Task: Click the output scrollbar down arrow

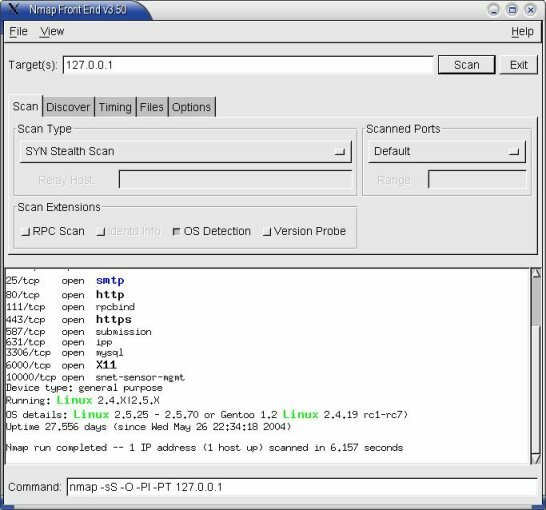Action: (x=536, y=460)
